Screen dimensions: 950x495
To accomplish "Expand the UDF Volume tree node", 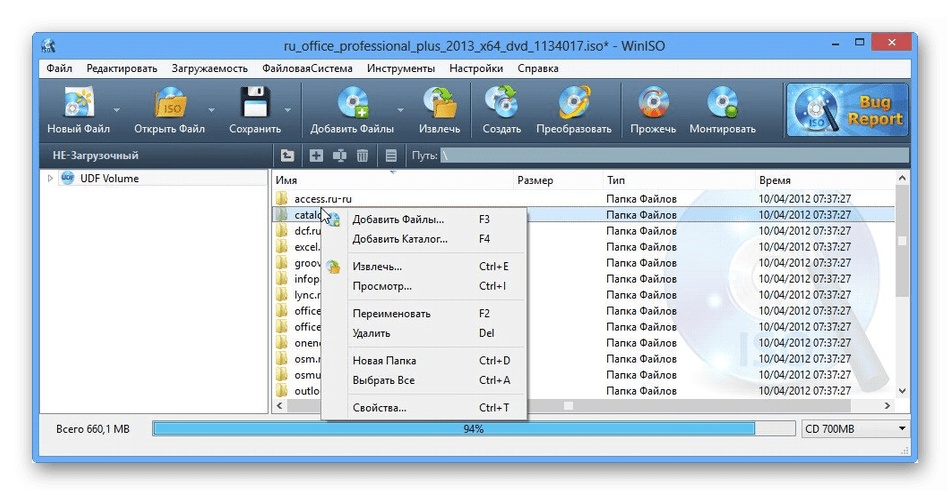I will [x=50, y=178].
